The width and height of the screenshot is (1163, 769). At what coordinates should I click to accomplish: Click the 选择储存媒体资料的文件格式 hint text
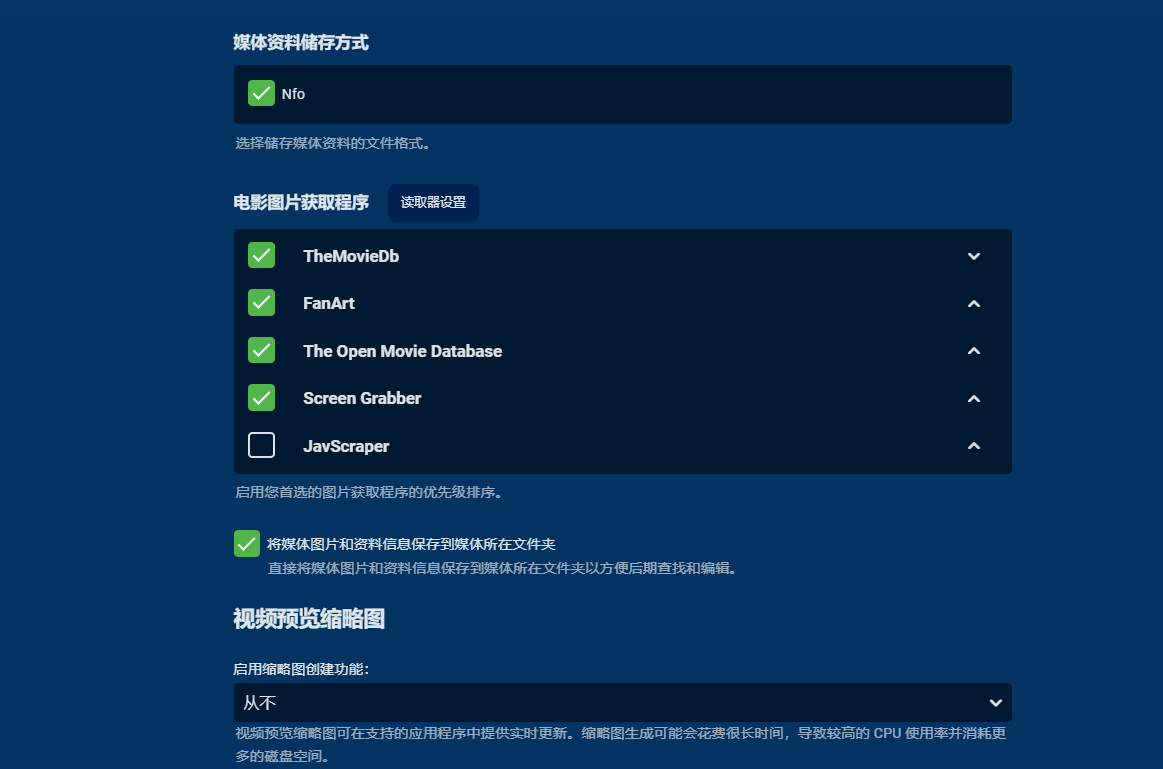[332, 143]
